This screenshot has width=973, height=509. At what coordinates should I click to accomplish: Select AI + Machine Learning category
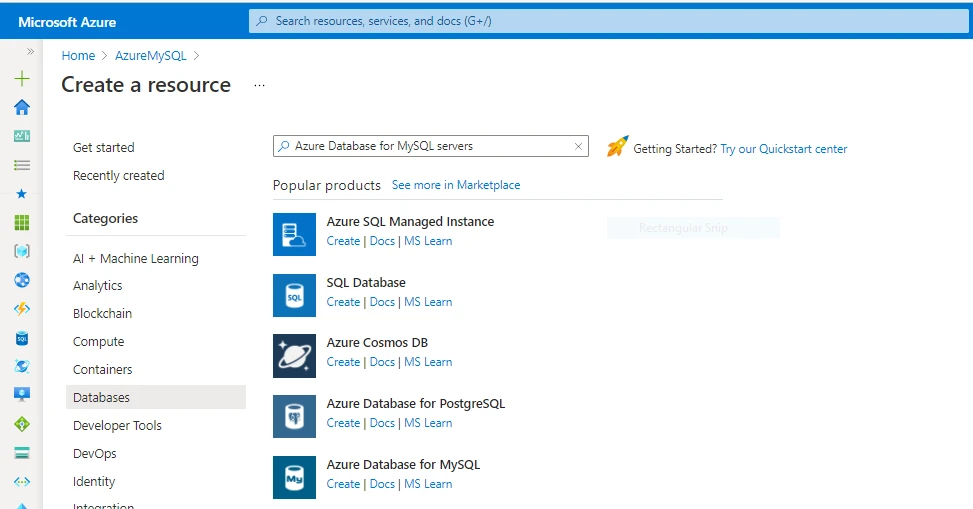pyautogui.click(x=136, y=258)
